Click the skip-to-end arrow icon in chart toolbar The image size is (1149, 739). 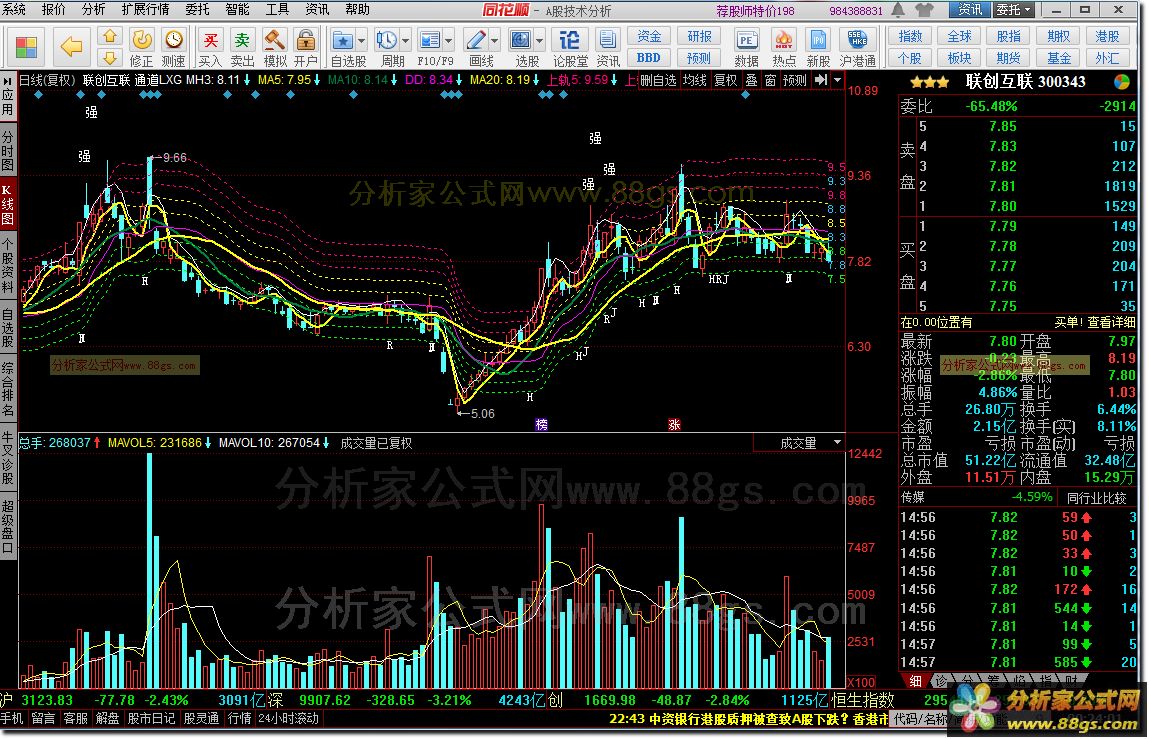tap(821, 80)
